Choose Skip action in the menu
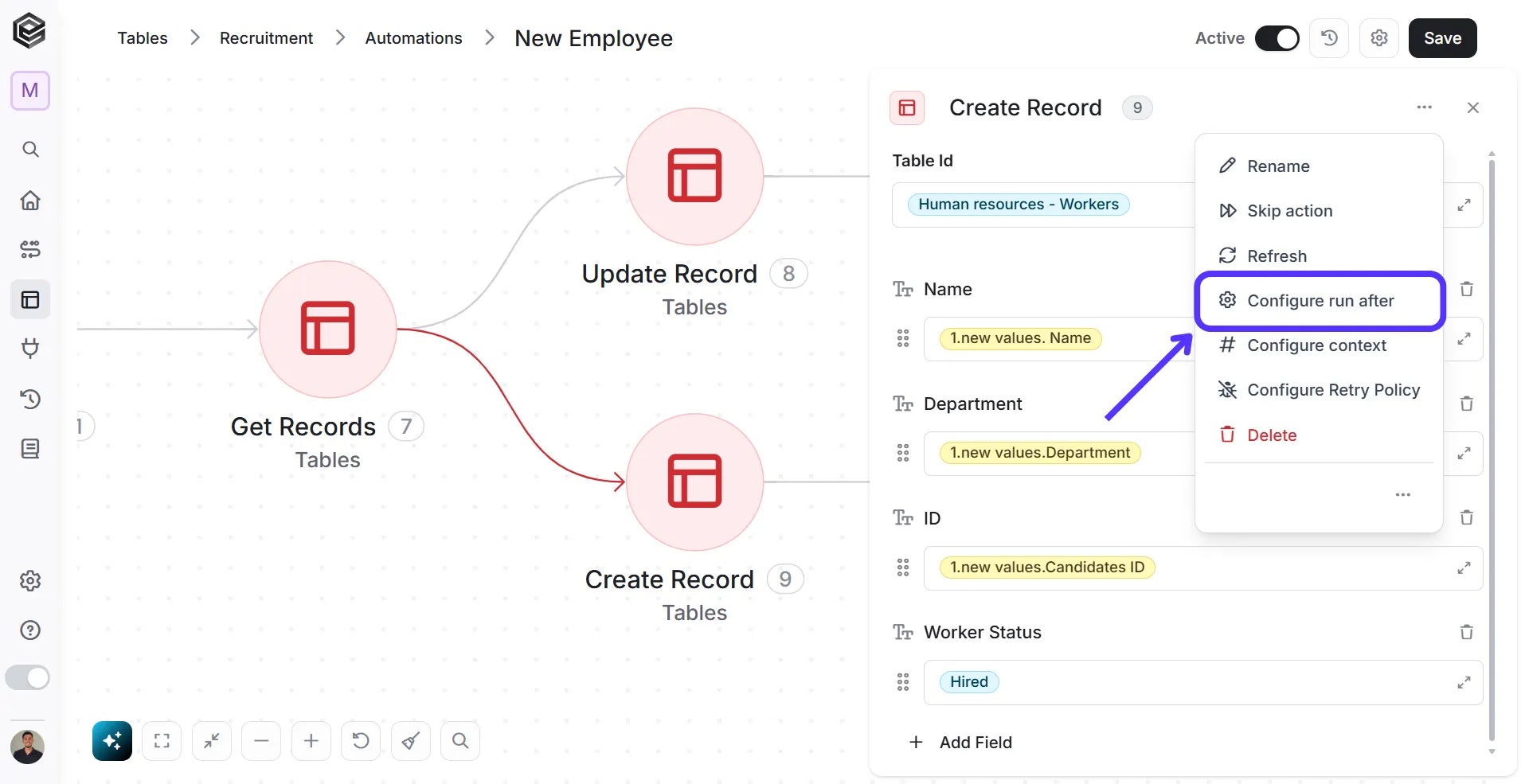Viewport: 1525px width, 784px height. coord(1319,211)
